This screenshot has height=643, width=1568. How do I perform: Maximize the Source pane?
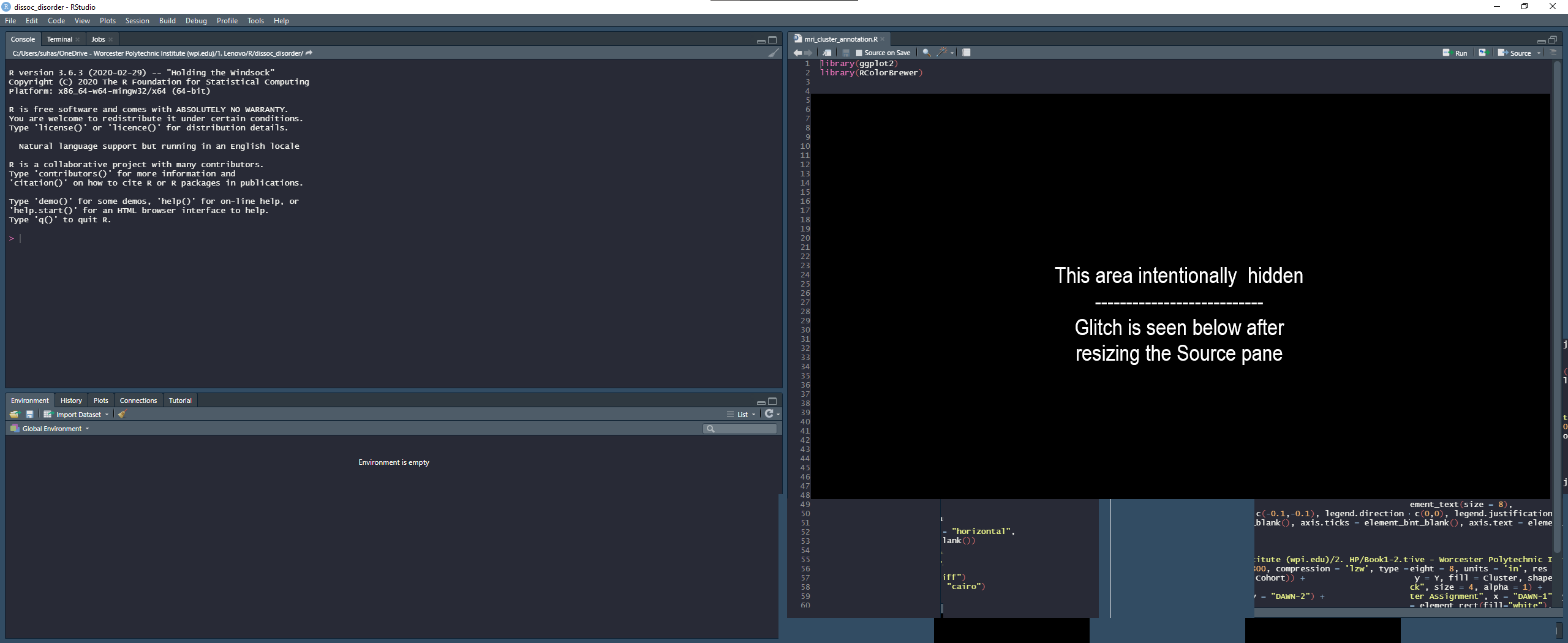(1554, 39)
